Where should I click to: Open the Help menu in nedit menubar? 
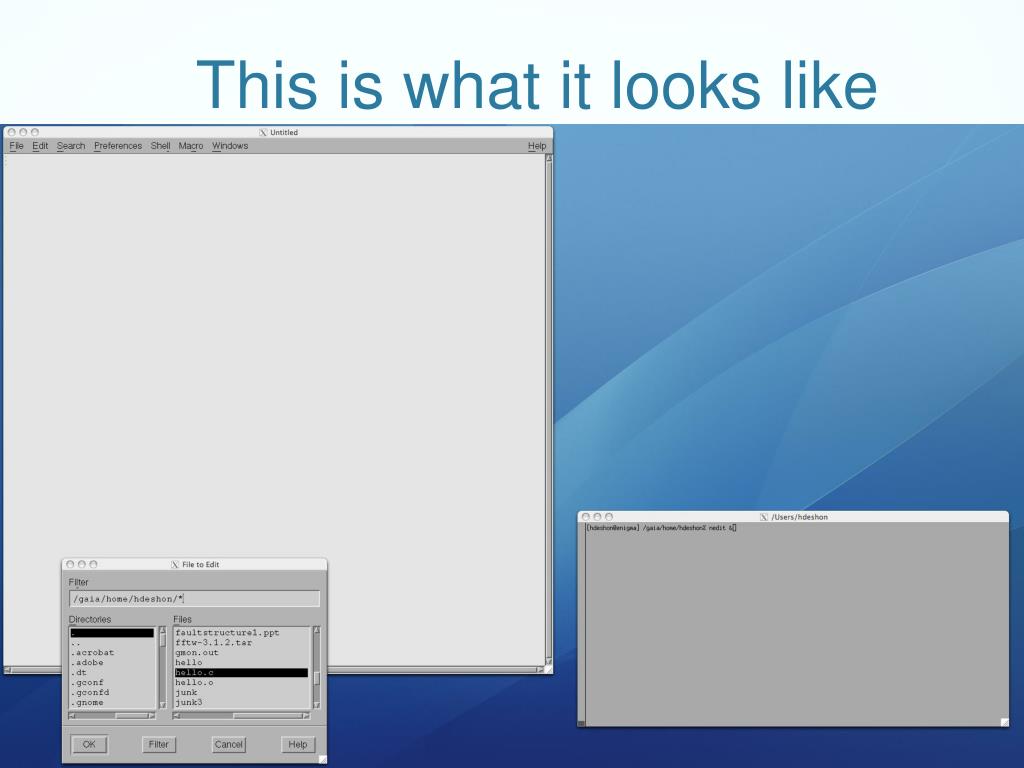point(537,146)
